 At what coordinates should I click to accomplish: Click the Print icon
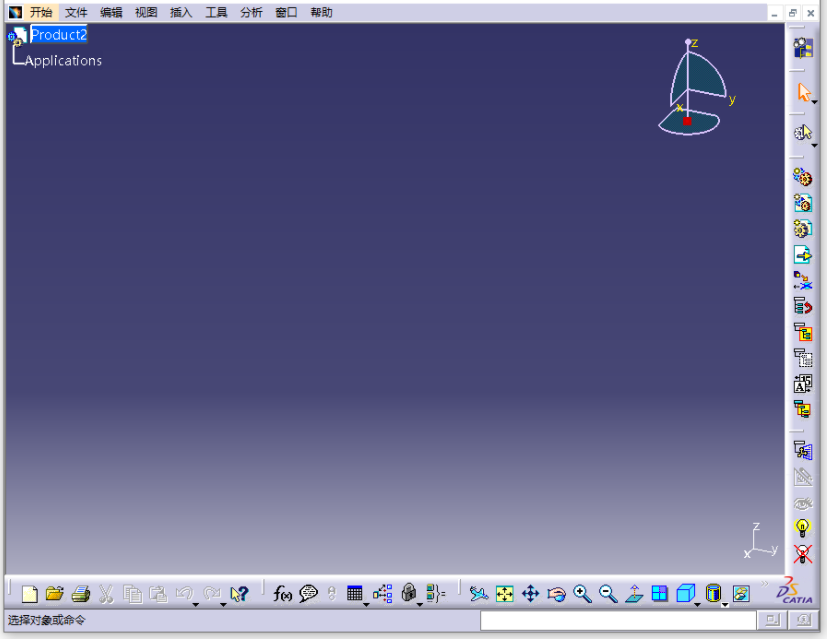[x=81, y=594]
